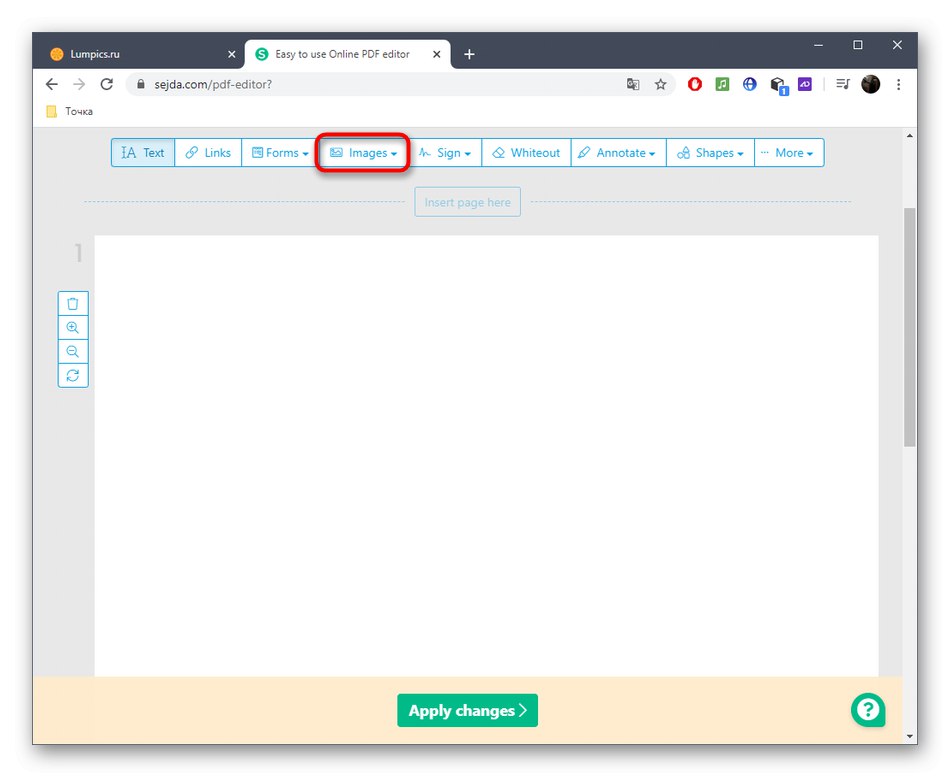The image size is (950, 777).
Task: Click Apply changes button
Action: (x=467, y=710)
